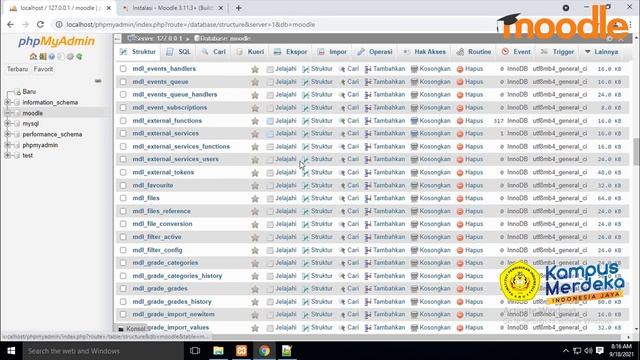Select the mdl_files row checkbox

click(123, 198)
